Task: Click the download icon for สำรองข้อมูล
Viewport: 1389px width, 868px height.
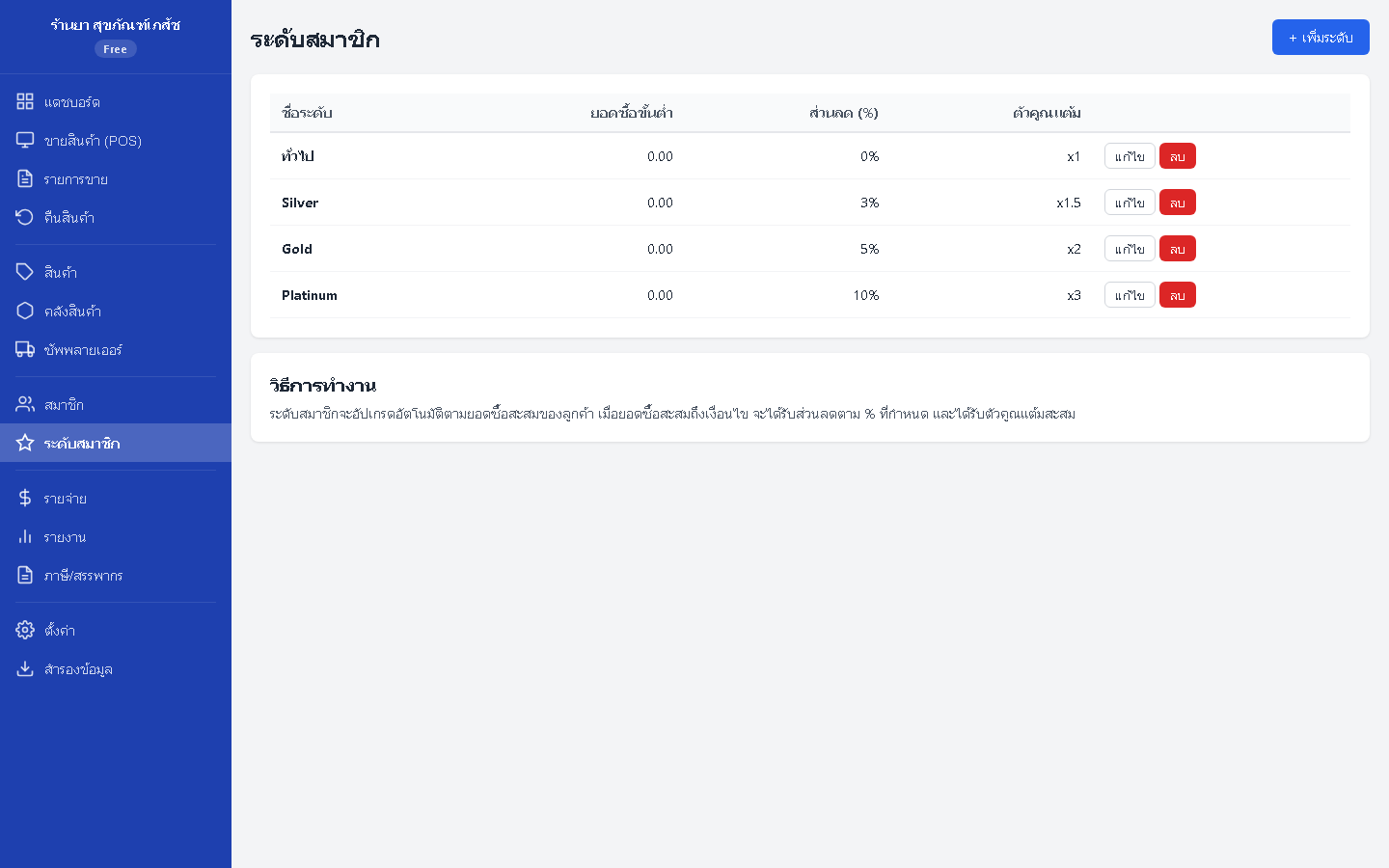Action: tap(25, 668)
